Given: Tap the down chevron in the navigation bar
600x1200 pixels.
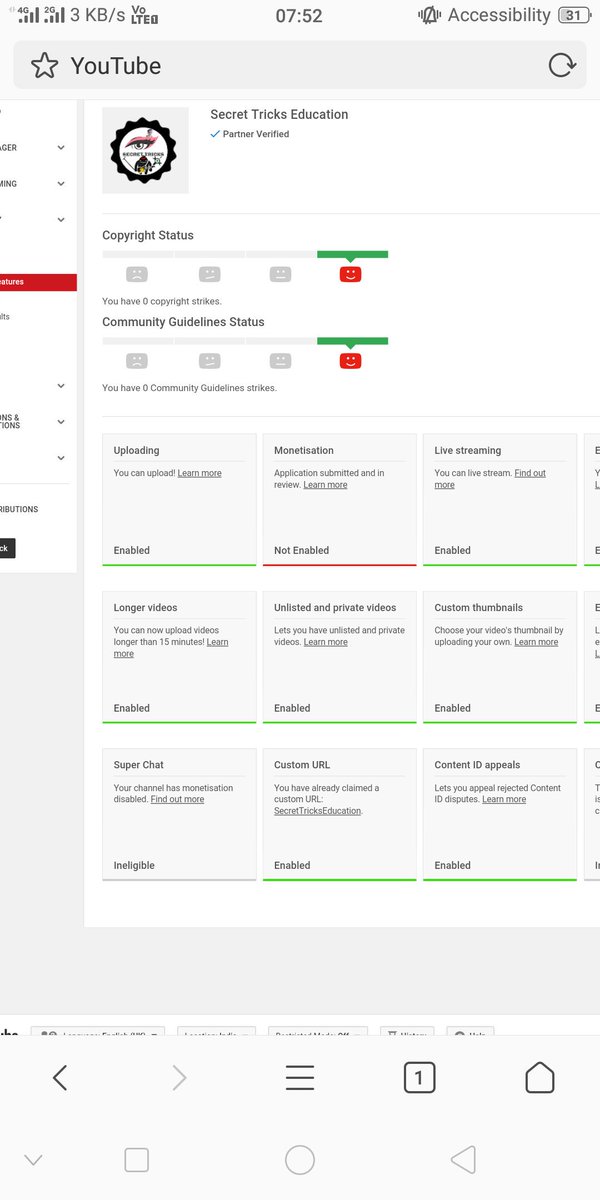Looking at the screenshot, I should [33, 1160].
